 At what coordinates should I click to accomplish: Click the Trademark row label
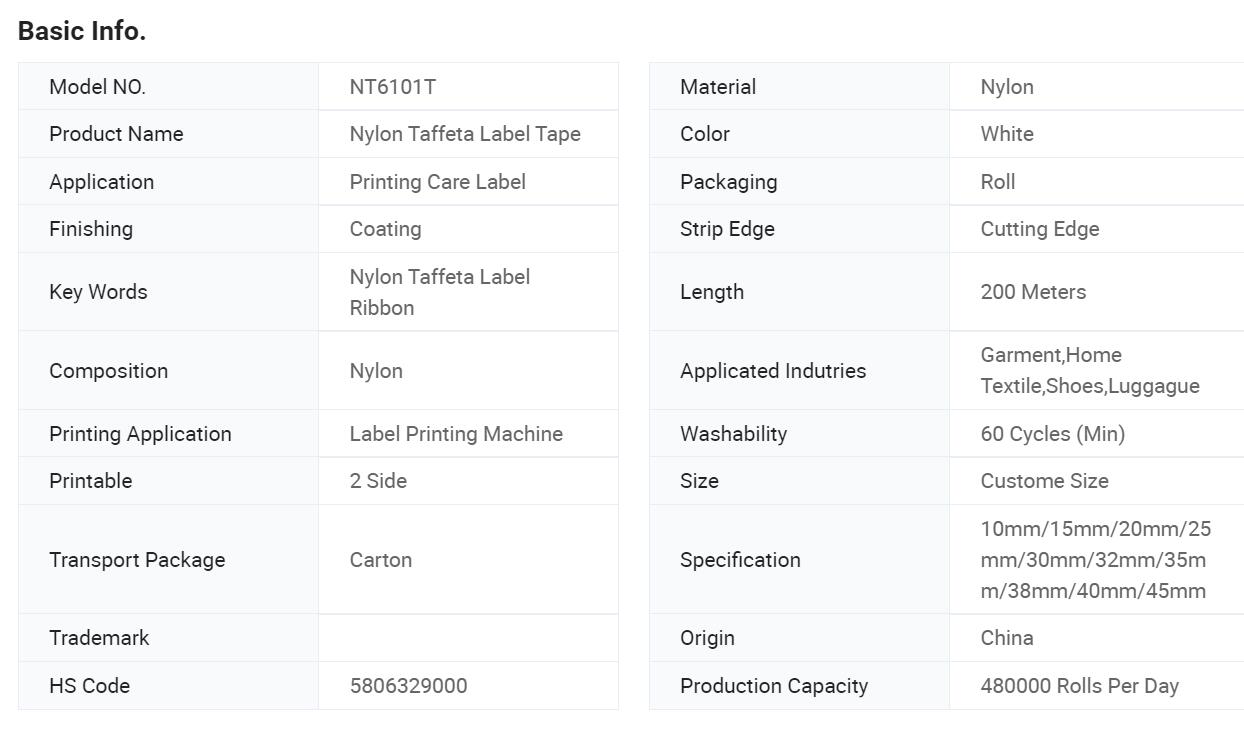99,638
